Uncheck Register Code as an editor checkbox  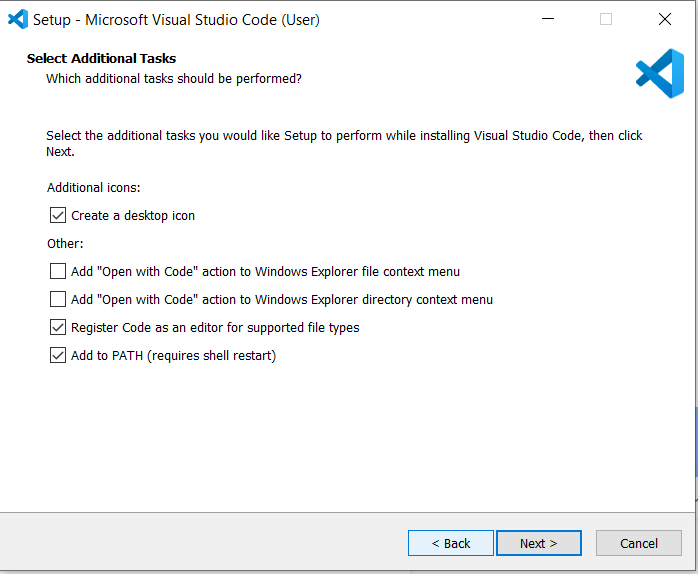click(x=58, y=327)
